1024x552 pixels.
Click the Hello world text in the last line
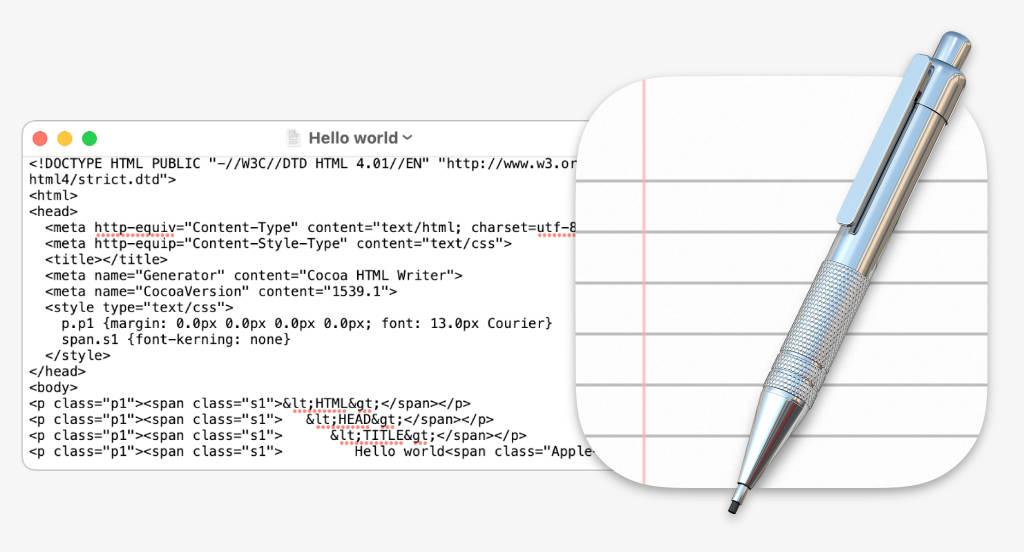[400, 451]
